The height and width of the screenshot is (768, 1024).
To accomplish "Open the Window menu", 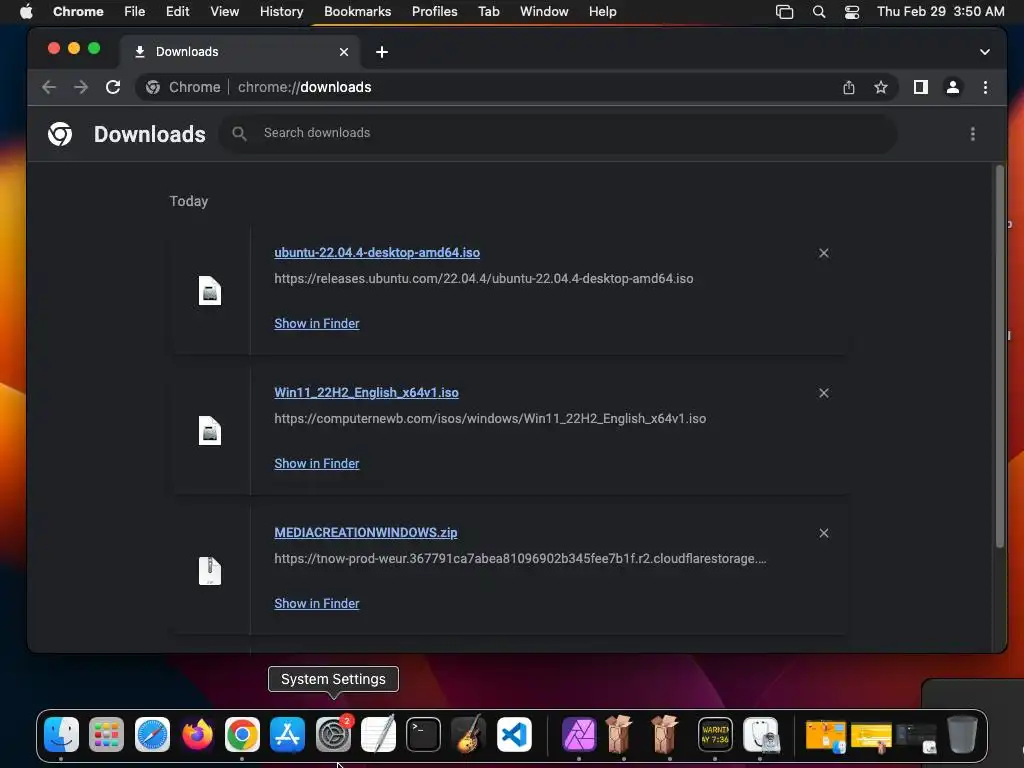I will [544, 12].
